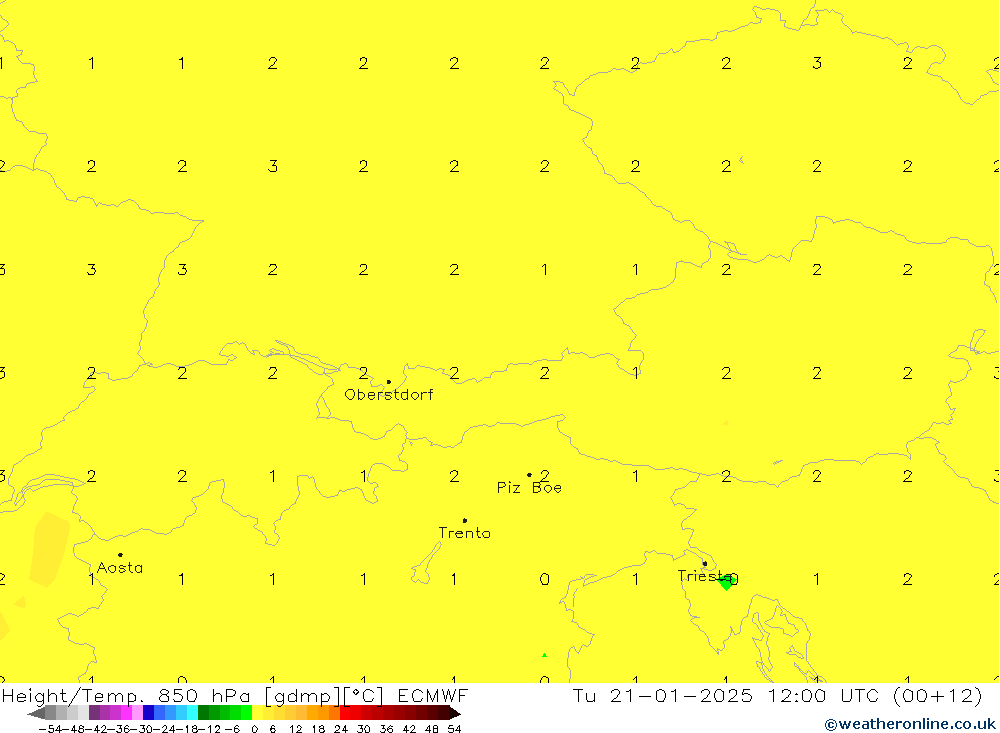Click the ECMWF model label
1000x733 pixels.
pos(432,696)
